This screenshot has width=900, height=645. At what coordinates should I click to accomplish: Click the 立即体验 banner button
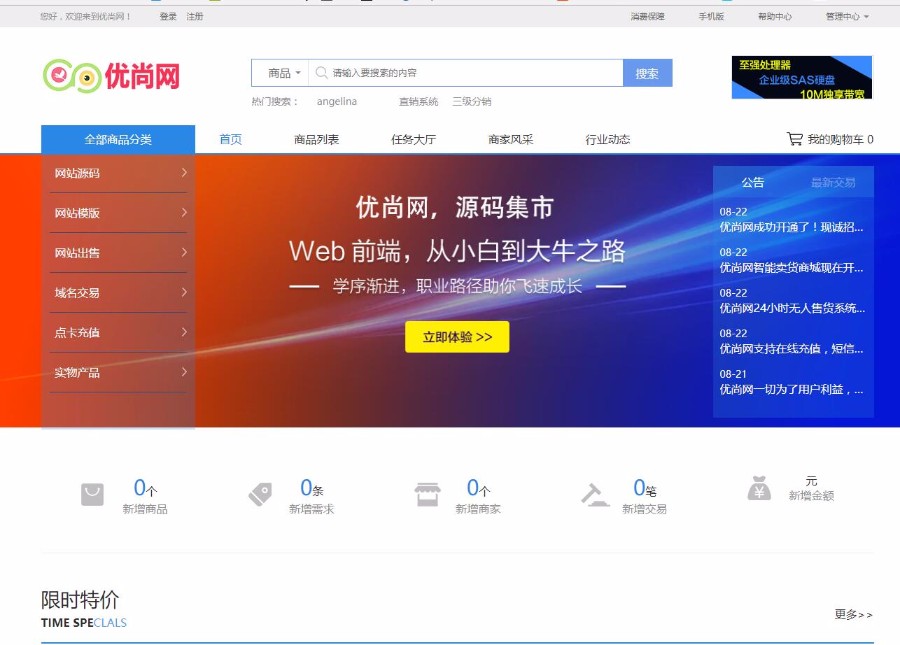[456, 337]
